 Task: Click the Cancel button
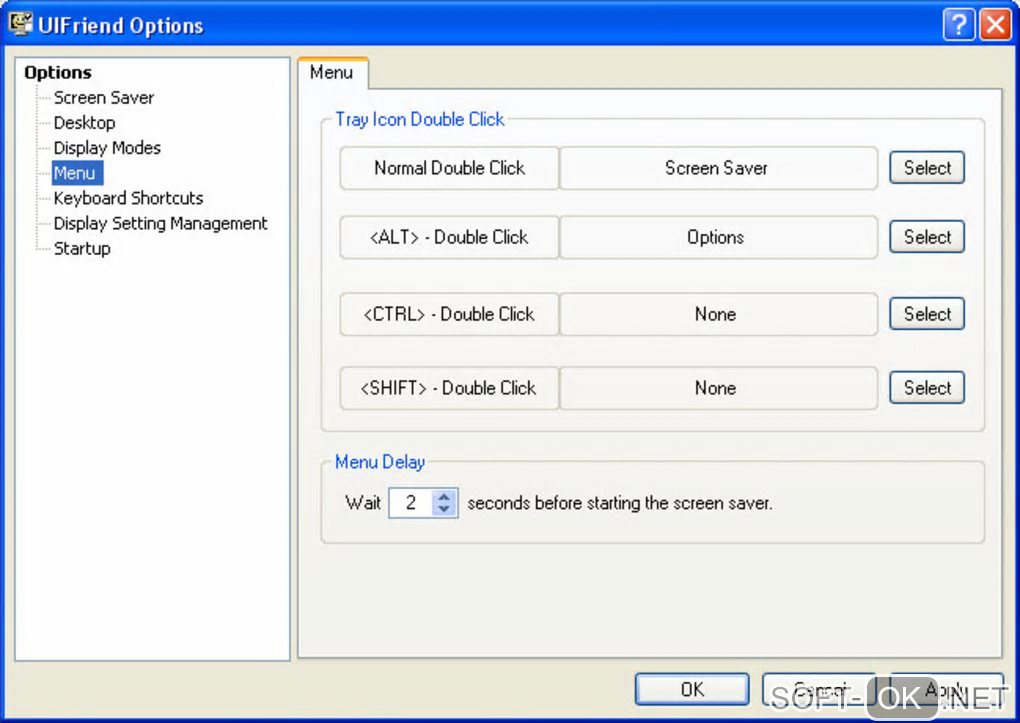coord(820,689)
